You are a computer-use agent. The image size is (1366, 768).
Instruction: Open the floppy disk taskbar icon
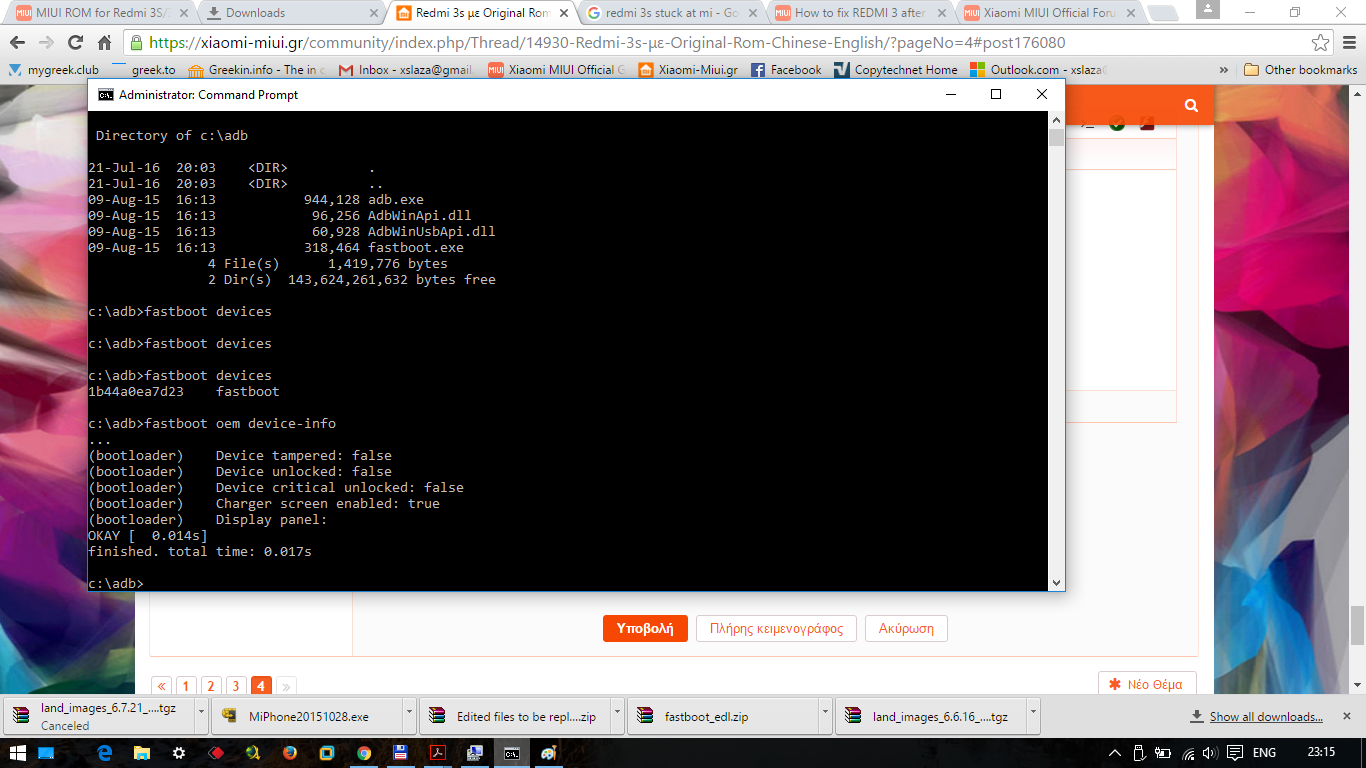point(401,752)
